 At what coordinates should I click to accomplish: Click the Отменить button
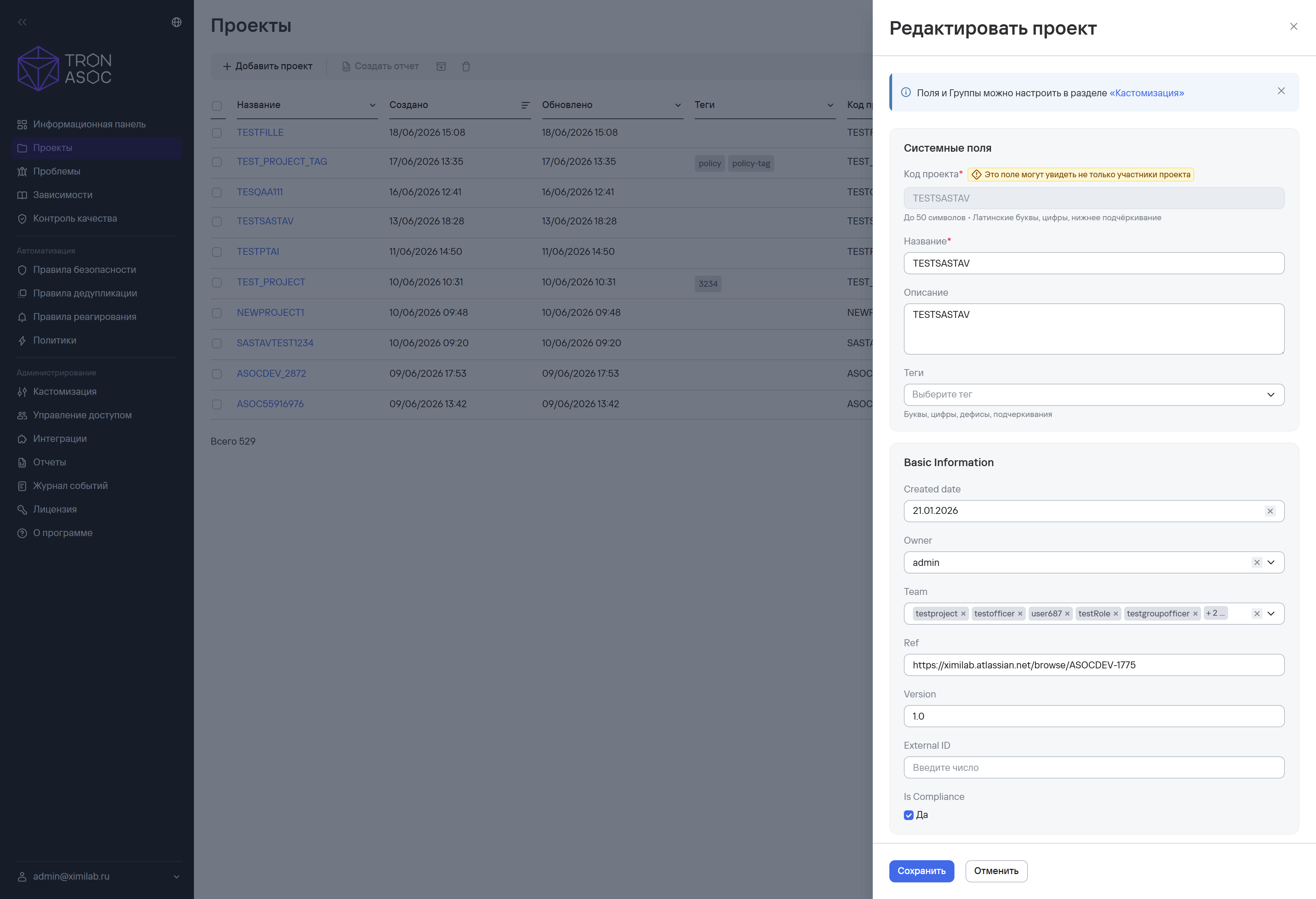(996, 871)
